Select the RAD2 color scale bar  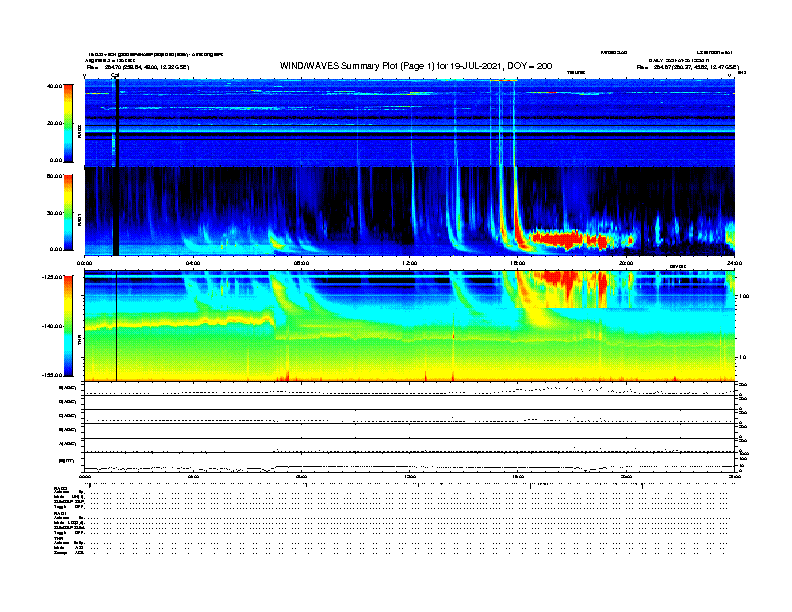68,123
